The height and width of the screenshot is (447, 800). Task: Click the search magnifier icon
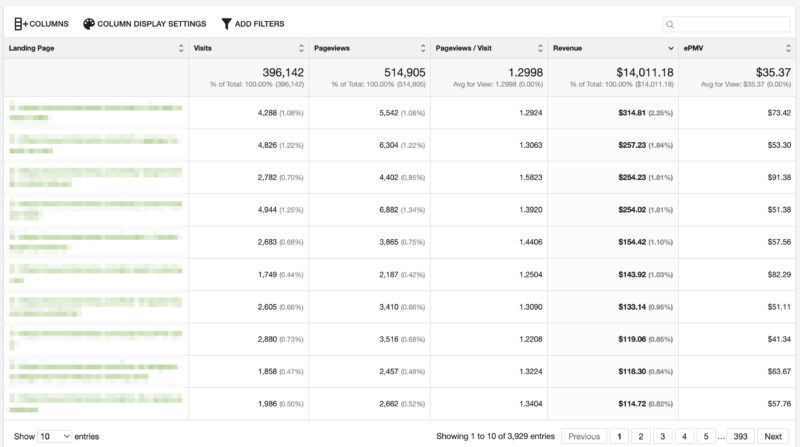[x=670, y=24]
